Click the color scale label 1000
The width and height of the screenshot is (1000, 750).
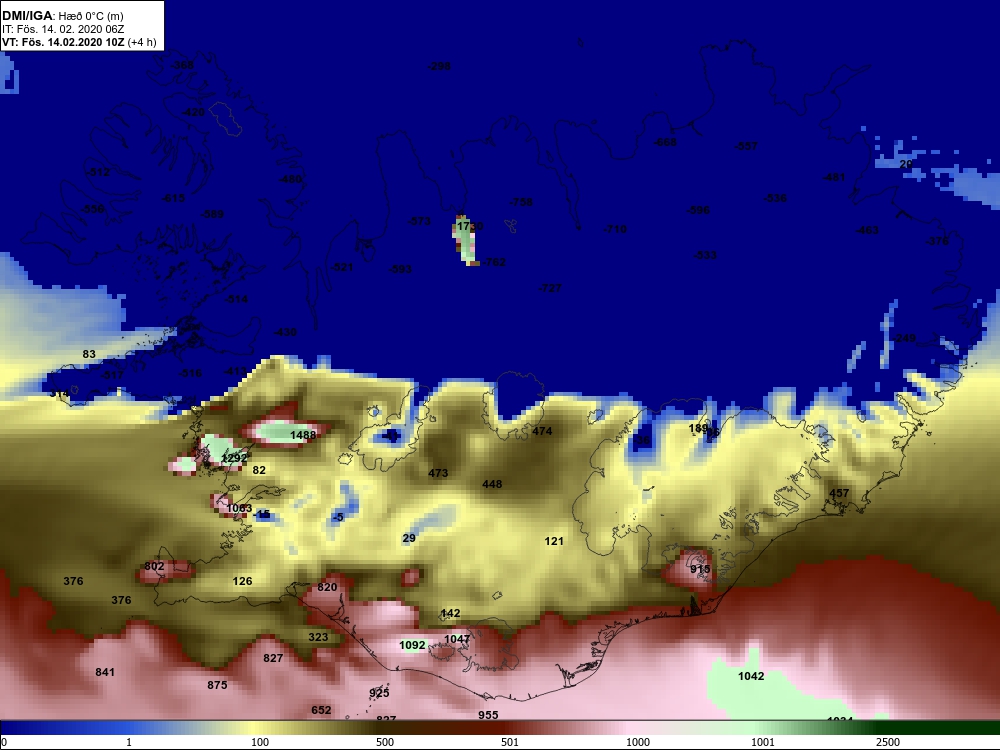[x=638, y=742]
